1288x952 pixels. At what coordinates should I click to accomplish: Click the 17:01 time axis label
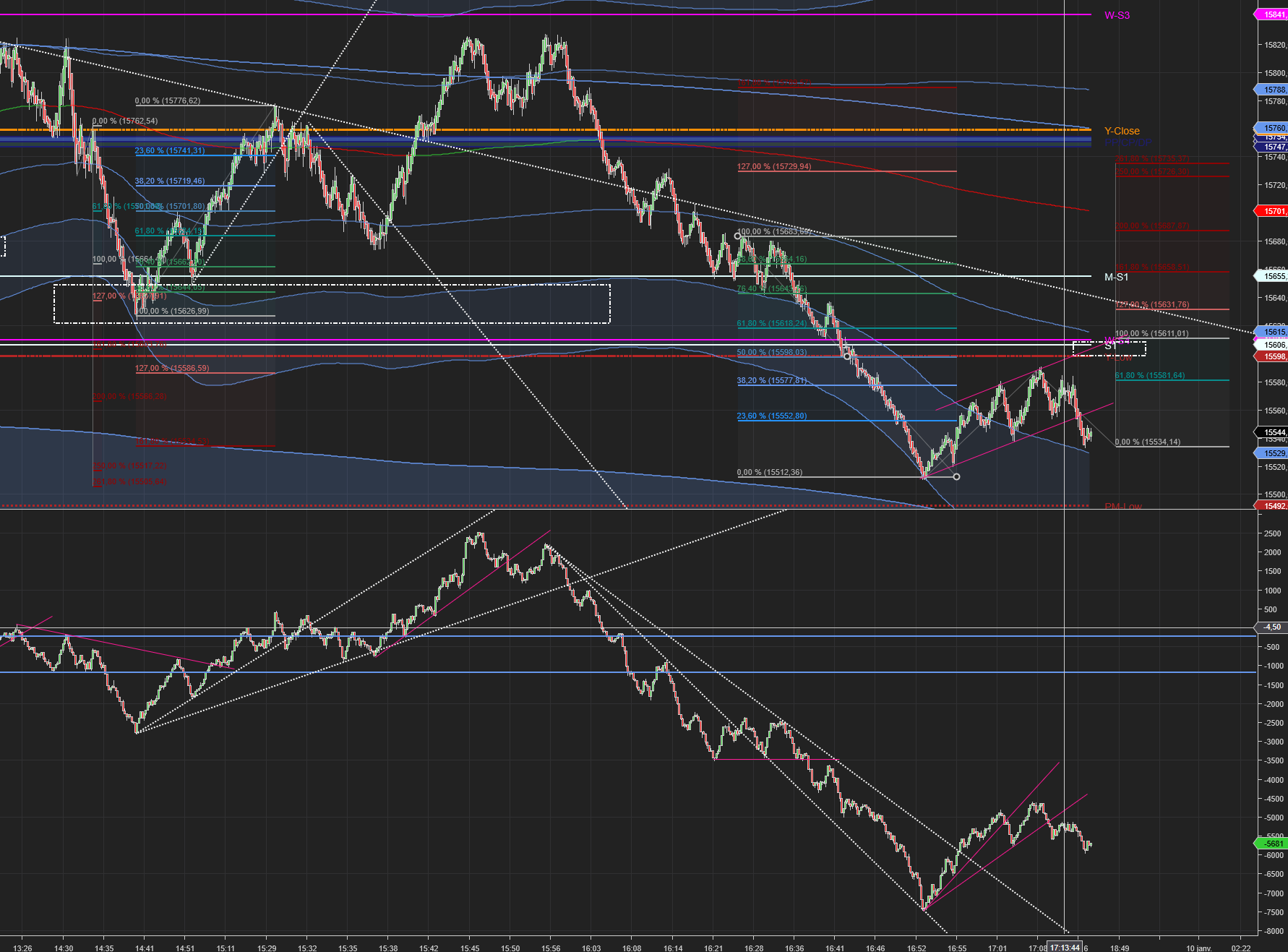tap(997, 948)
